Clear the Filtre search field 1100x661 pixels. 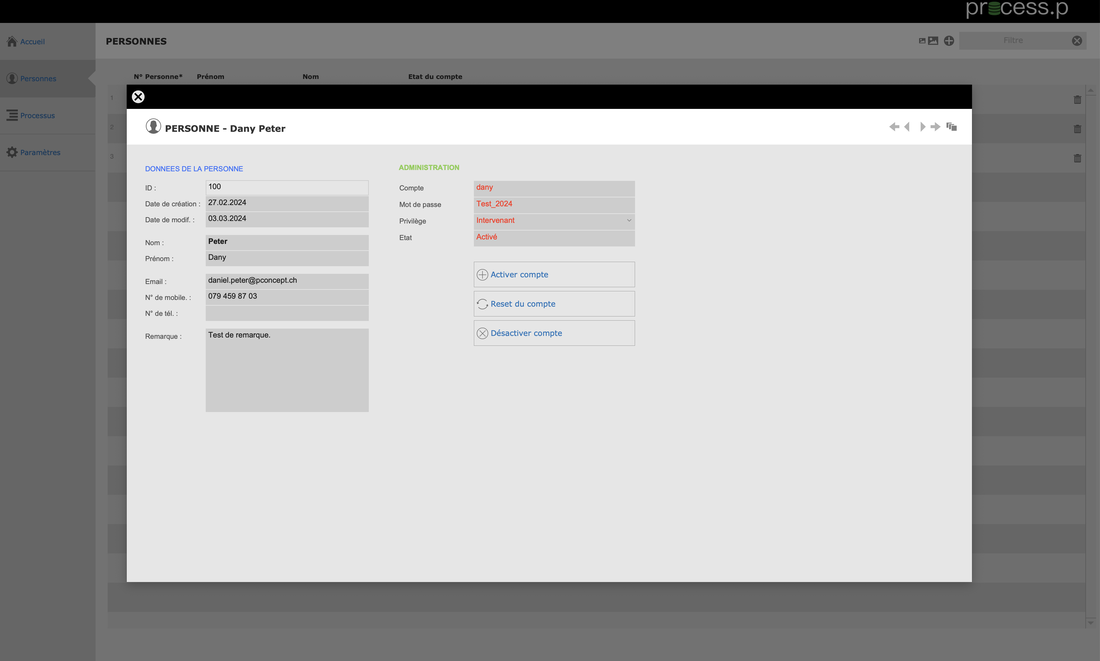pyautogui.click(x=1077, y=41)
